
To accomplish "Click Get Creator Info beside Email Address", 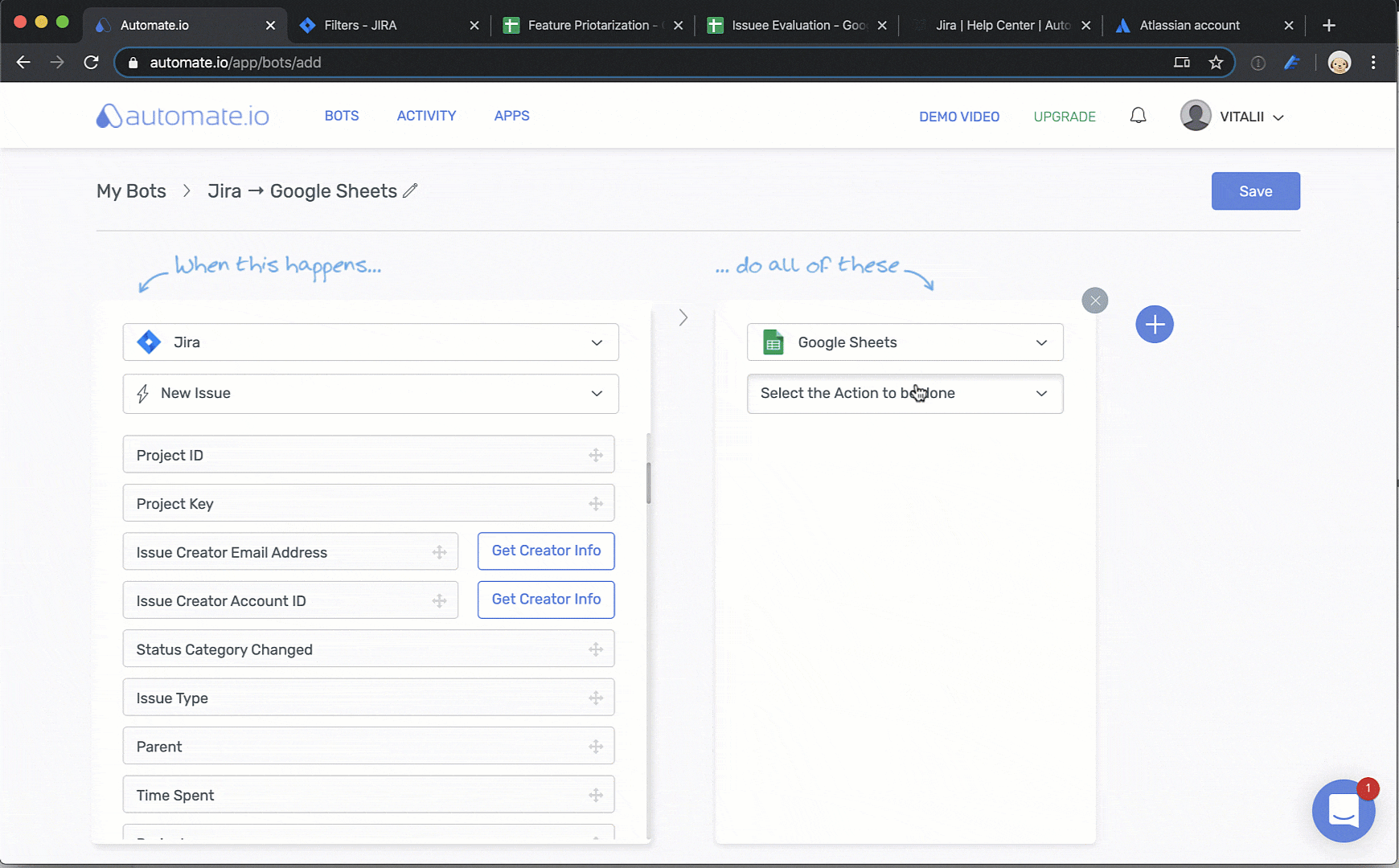I will [546, 551].
